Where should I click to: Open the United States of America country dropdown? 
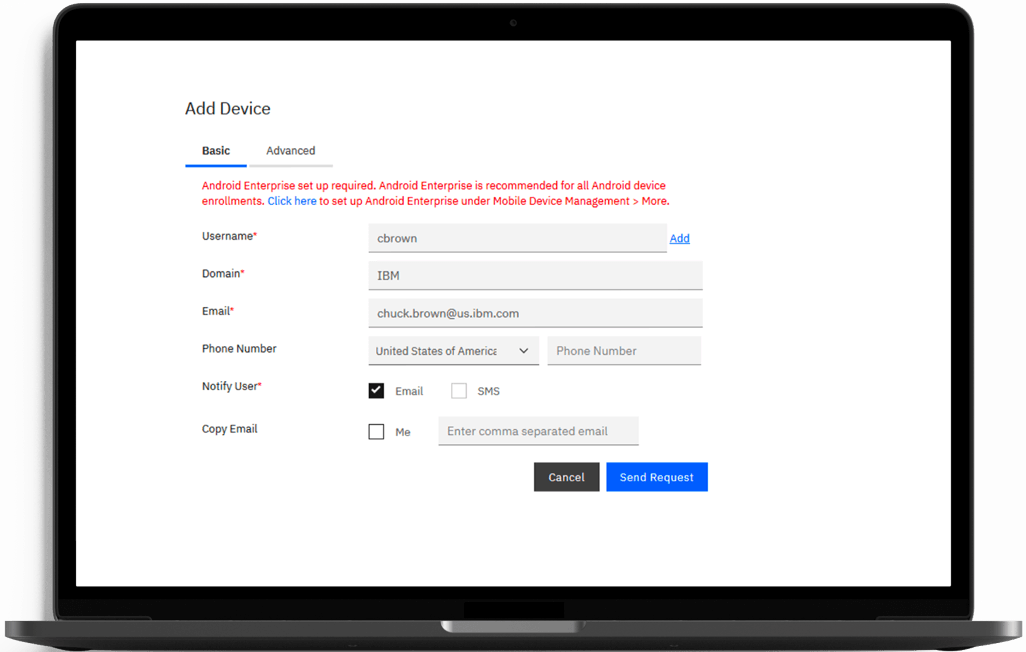[453, 351]
